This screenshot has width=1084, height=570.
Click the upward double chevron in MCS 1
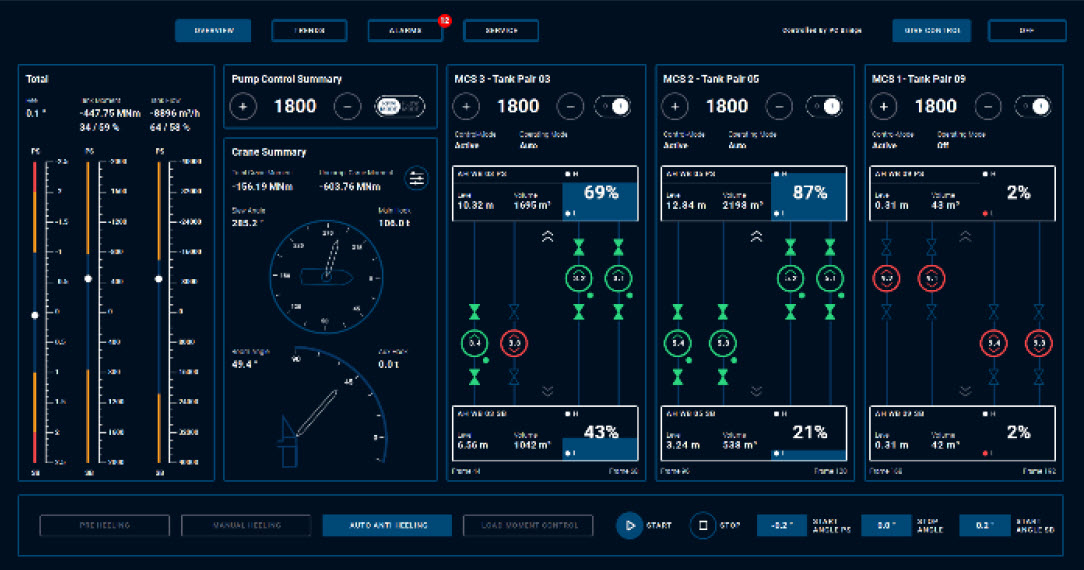tap(965, 237)
